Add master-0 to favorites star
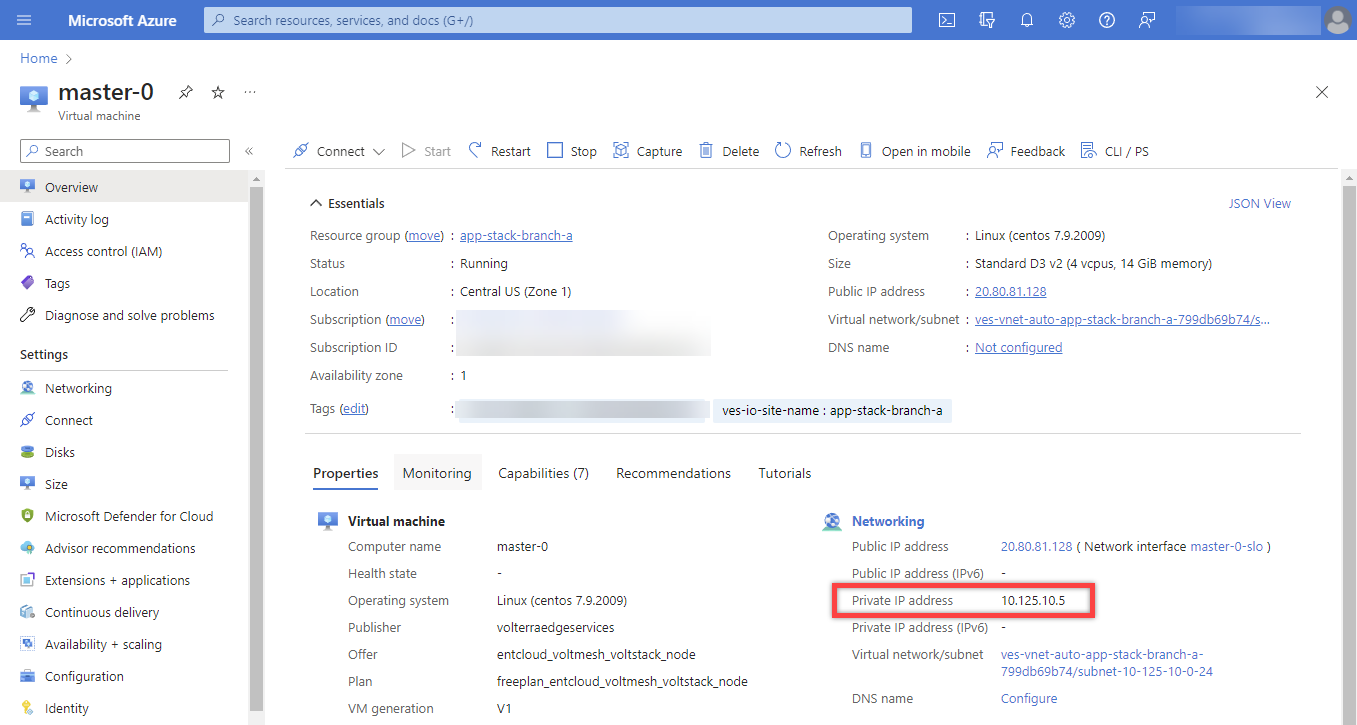1357x725 pixels. click(x=218, y=92)
